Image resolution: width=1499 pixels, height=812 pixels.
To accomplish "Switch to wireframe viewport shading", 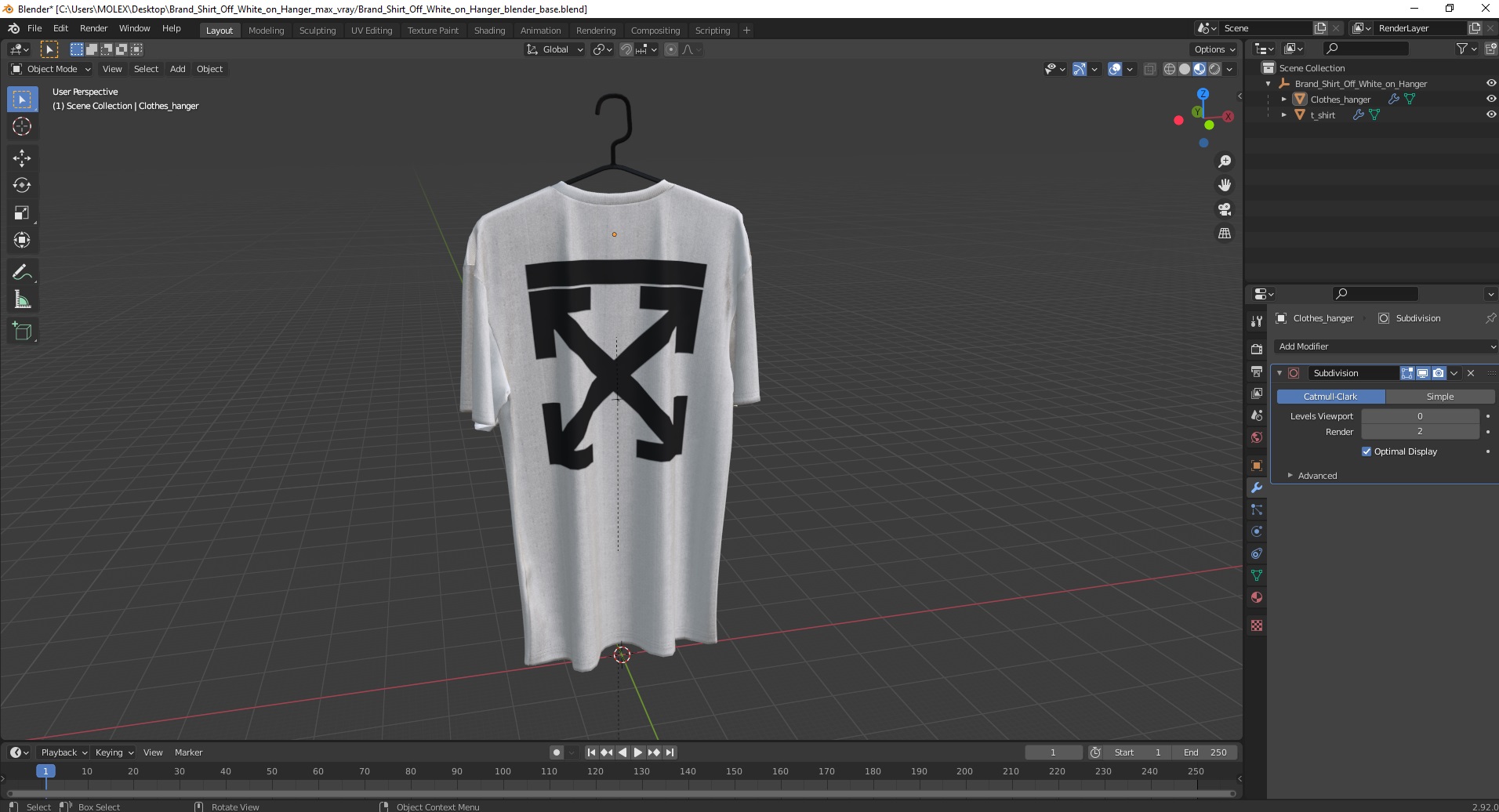I will [1170, 69].
